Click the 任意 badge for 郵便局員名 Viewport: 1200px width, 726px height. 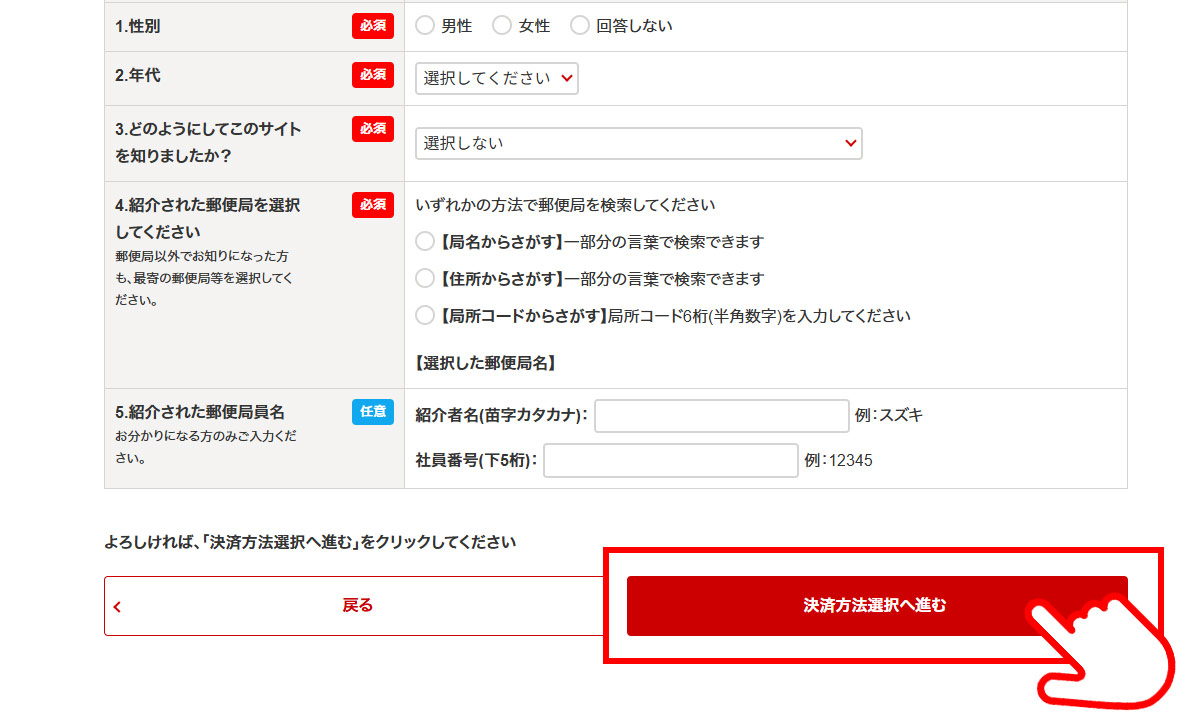click(373, 411)
